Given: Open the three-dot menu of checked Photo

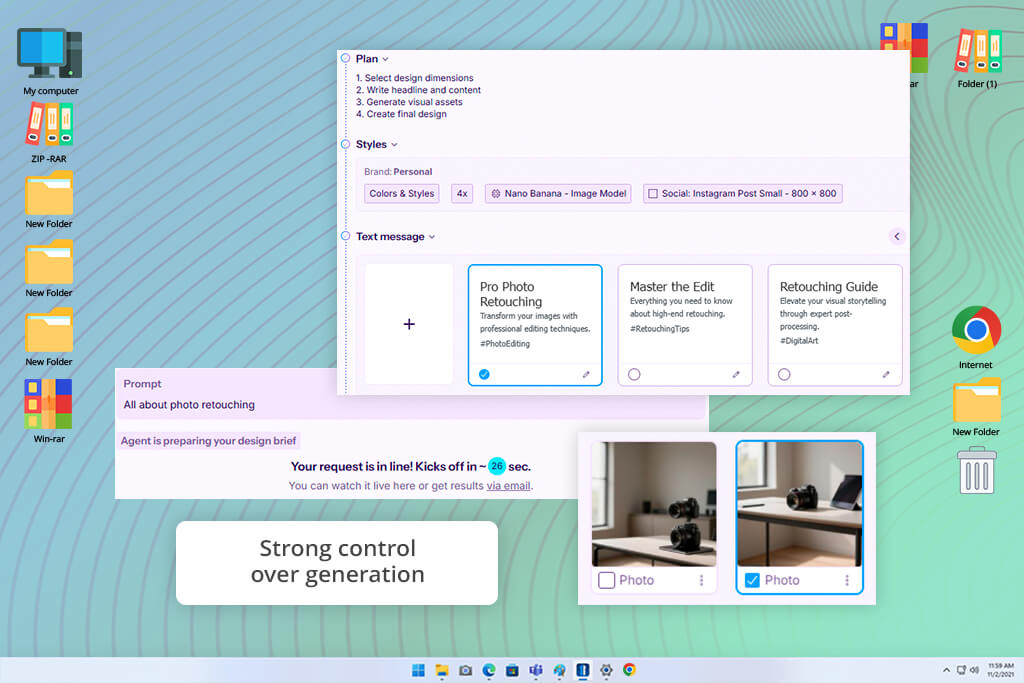Looking at the screenshot, I should [847, 580].
